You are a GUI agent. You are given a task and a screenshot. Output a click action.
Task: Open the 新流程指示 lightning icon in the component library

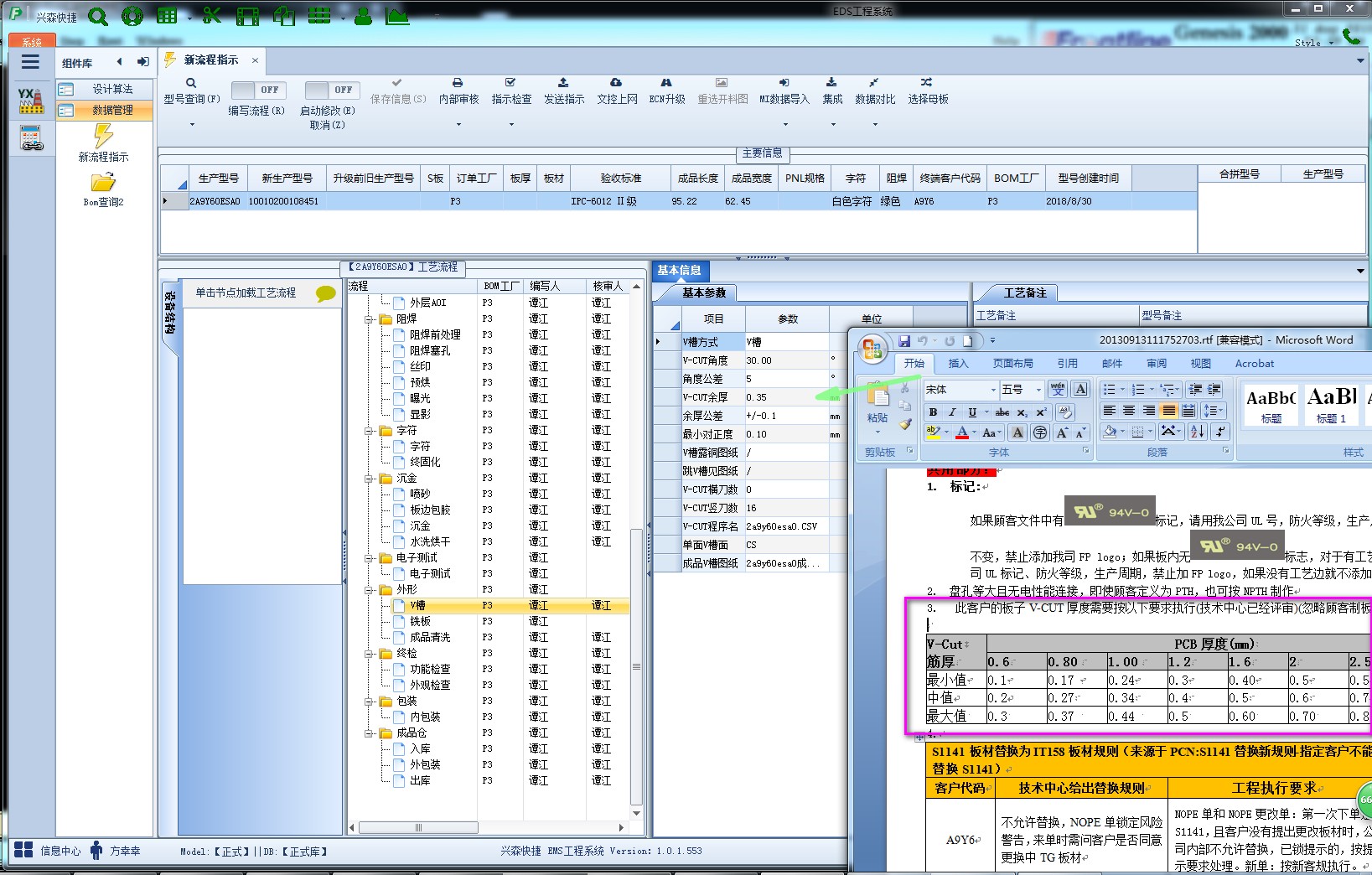[x=103, y=136]
